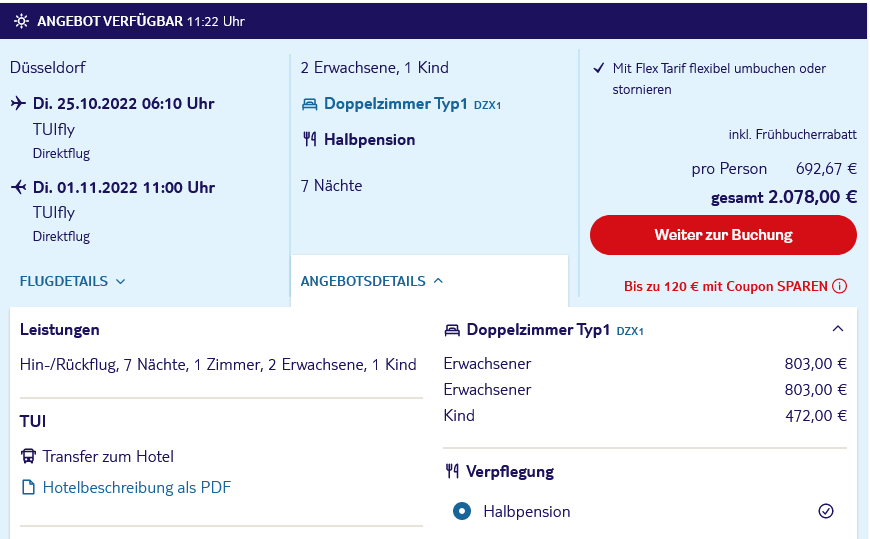Click the bed icon beside Doppelzimmer Typ1 link
This screenshot has width=870, height=539.
[310, 104]
